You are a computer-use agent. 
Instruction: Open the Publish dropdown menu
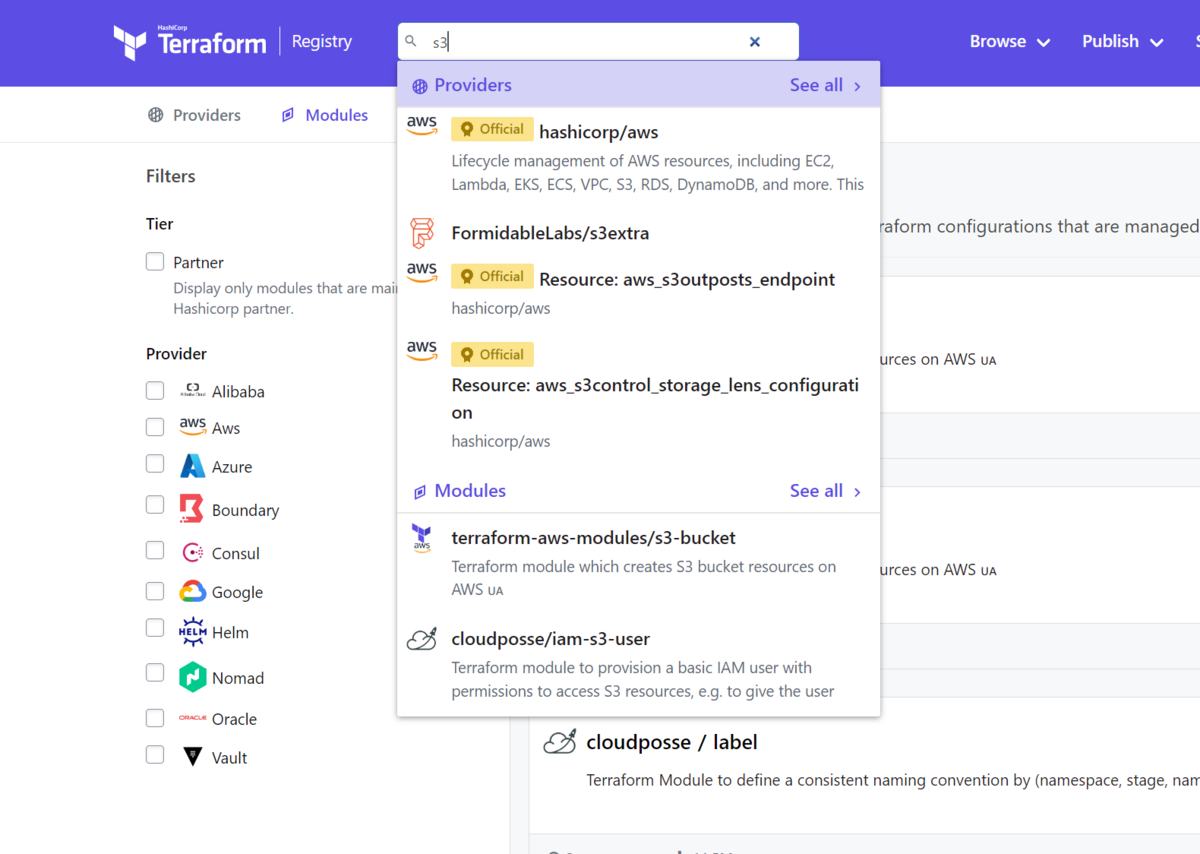coord(1123,42)
